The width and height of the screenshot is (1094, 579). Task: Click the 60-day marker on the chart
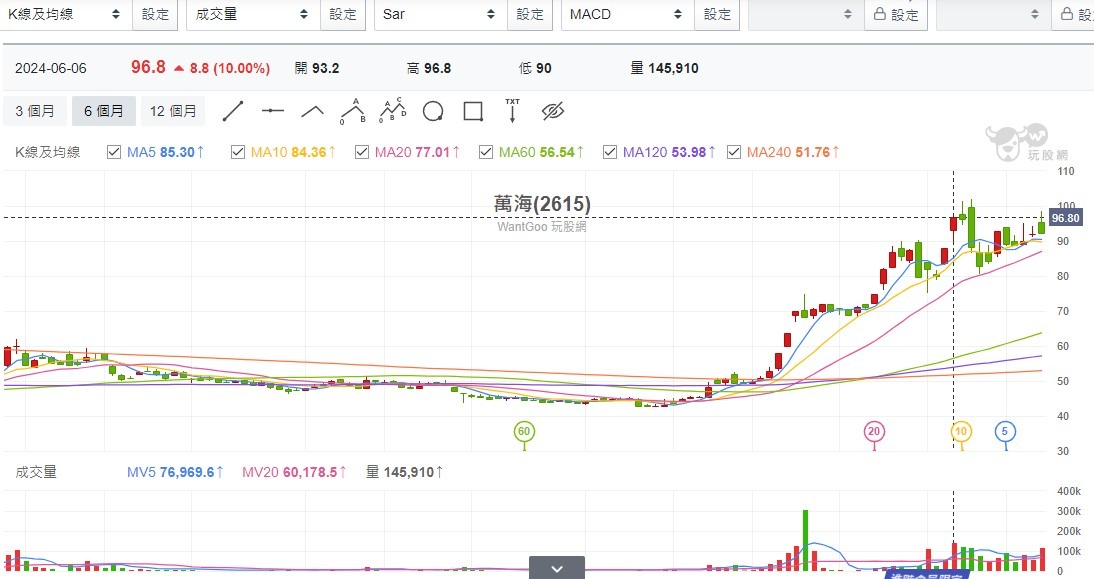click(523, 432)
